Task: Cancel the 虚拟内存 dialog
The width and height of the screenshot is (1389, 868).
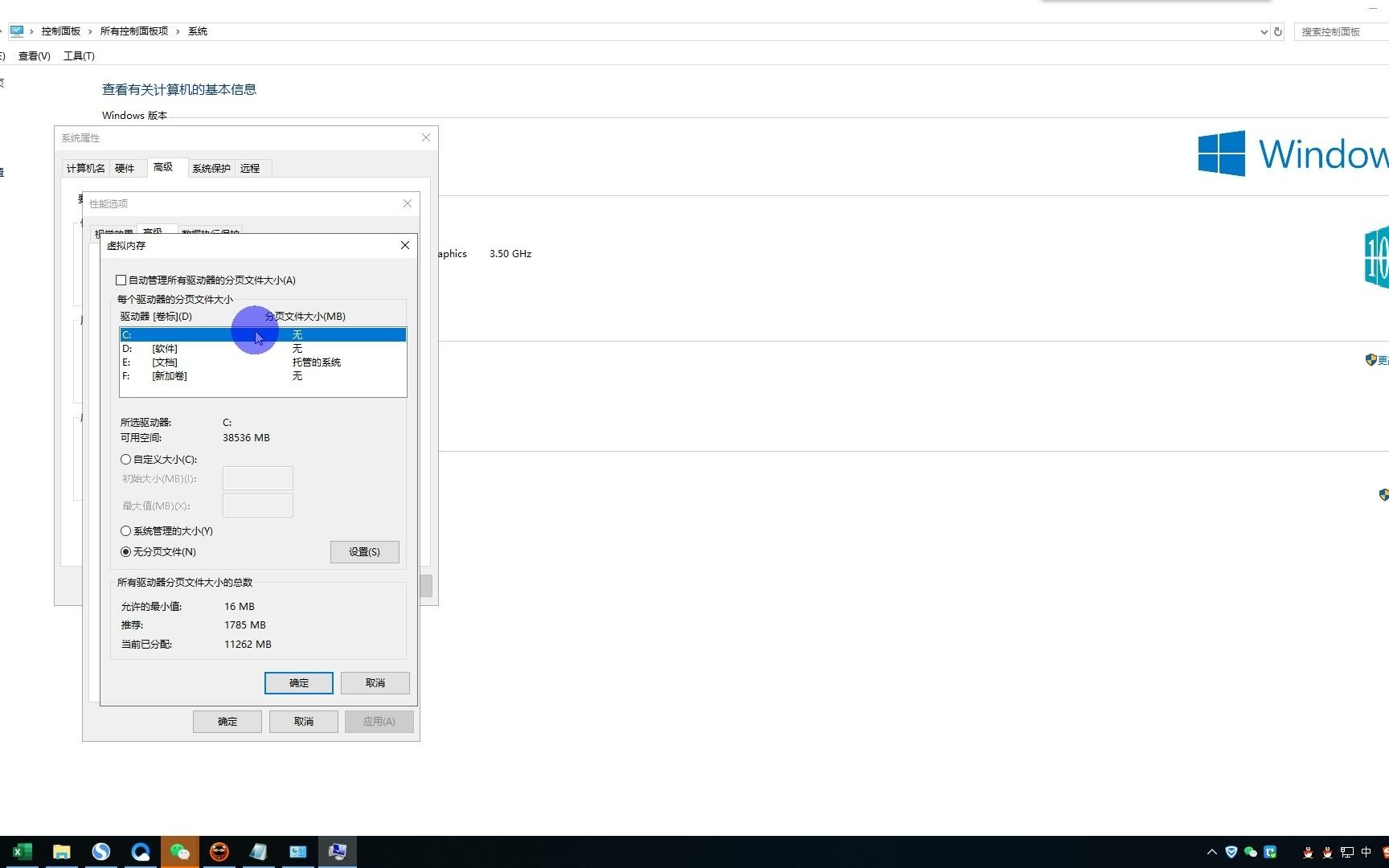Action: point(375,683)
